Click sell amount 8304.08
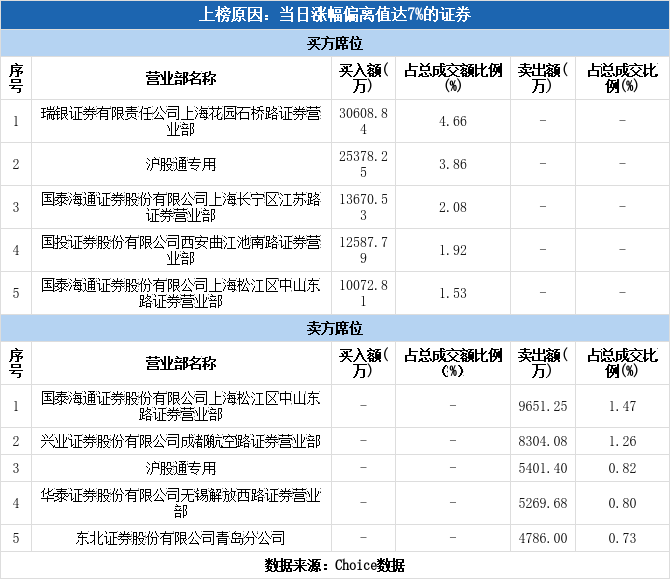This screenshot has height=579, width=670. coord(543,441)
